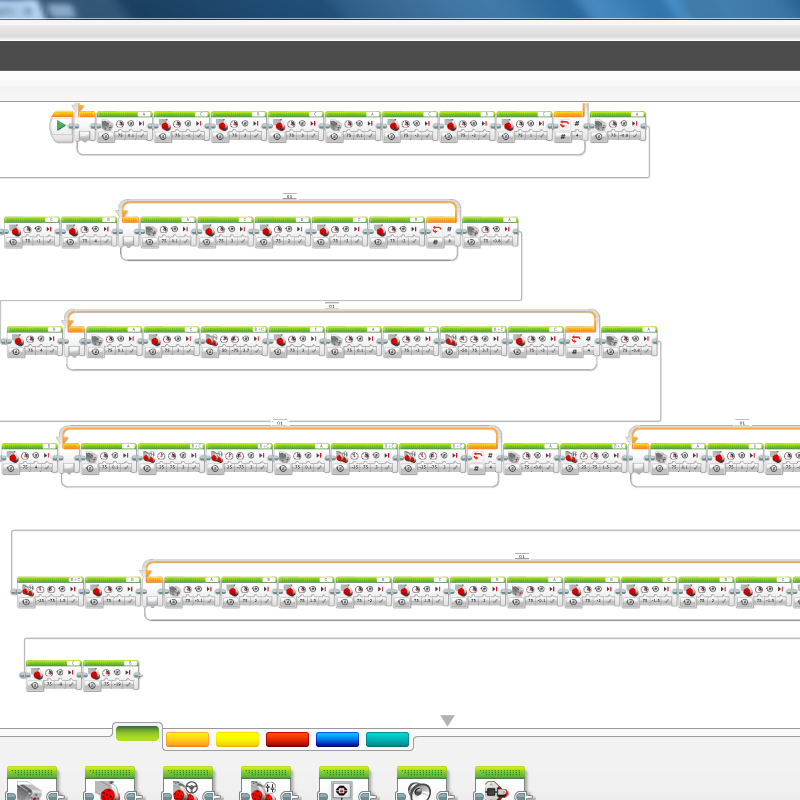Click the loop arrow icon on third row loop end
Viewport: 800px width, 800px height.
[x=576, y=339]
